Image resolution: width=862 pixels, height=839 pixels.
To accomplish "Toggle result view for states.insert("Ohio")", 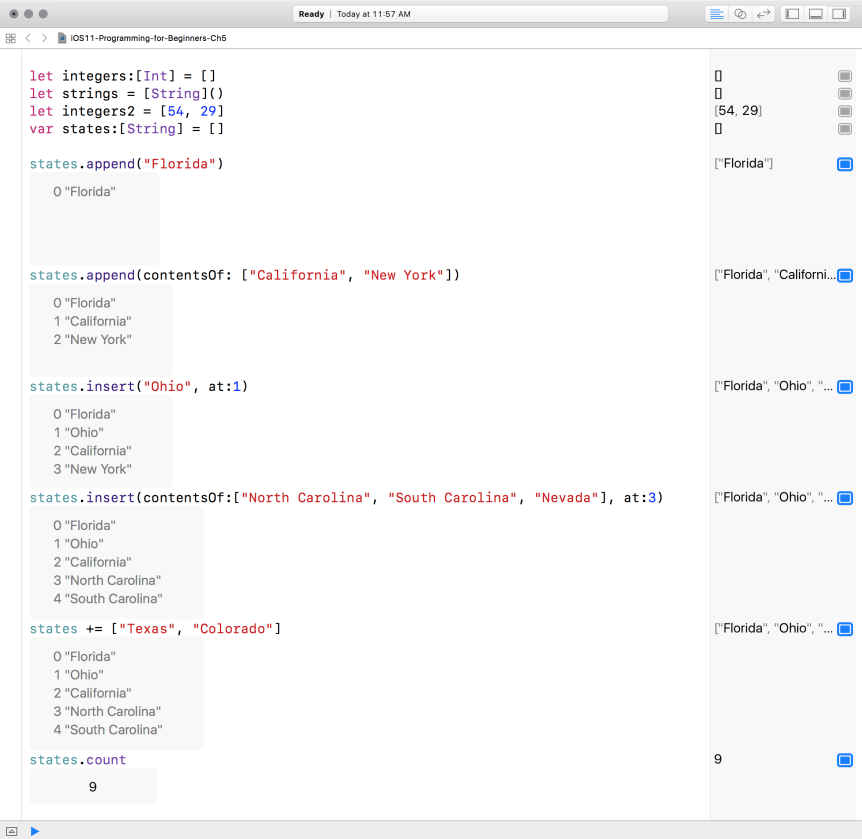I will 844,387.
